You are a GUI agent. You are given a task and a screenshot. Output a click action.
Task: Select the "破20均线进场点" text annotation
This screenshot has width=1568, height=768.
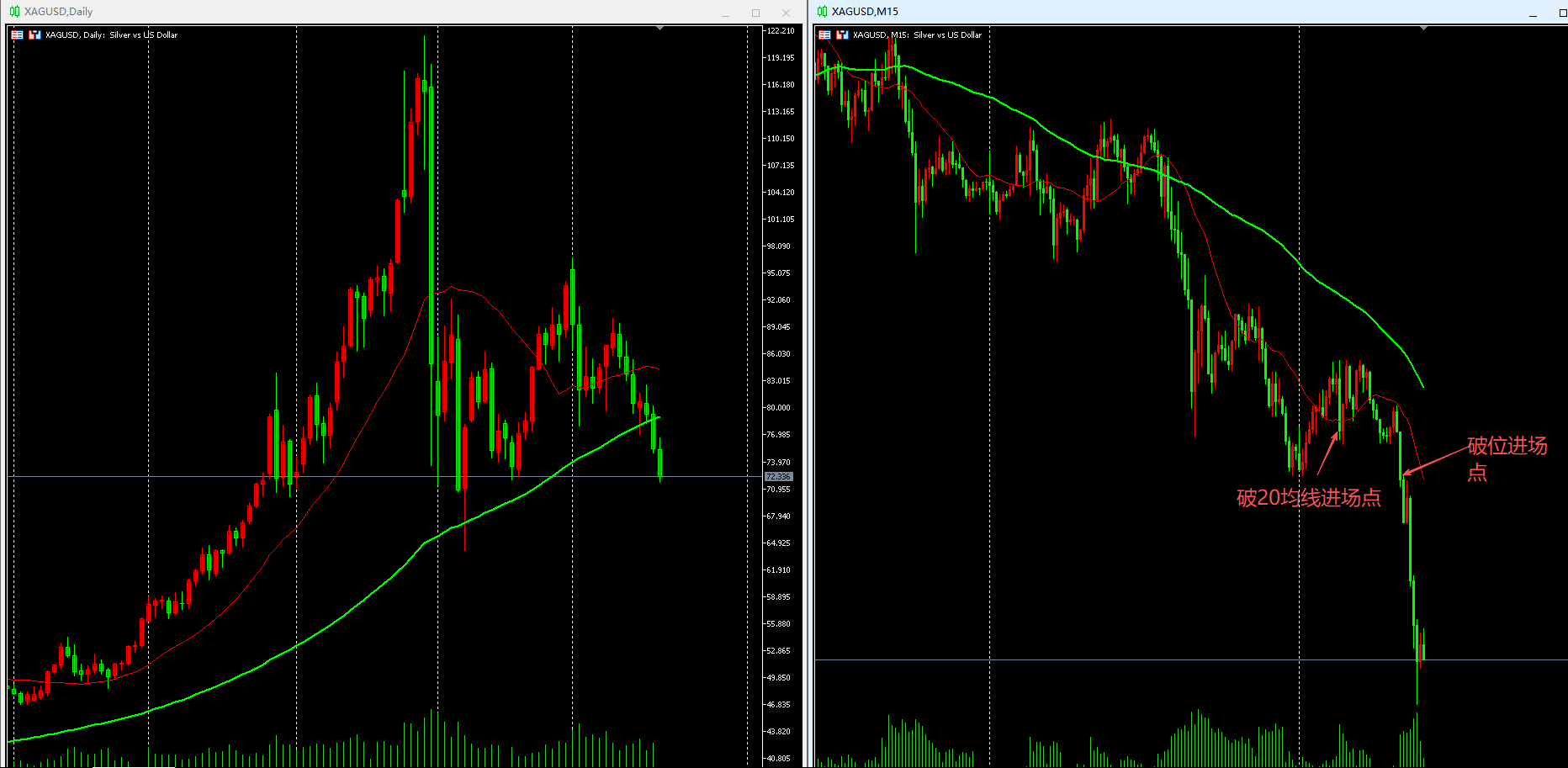[1308, 498]
